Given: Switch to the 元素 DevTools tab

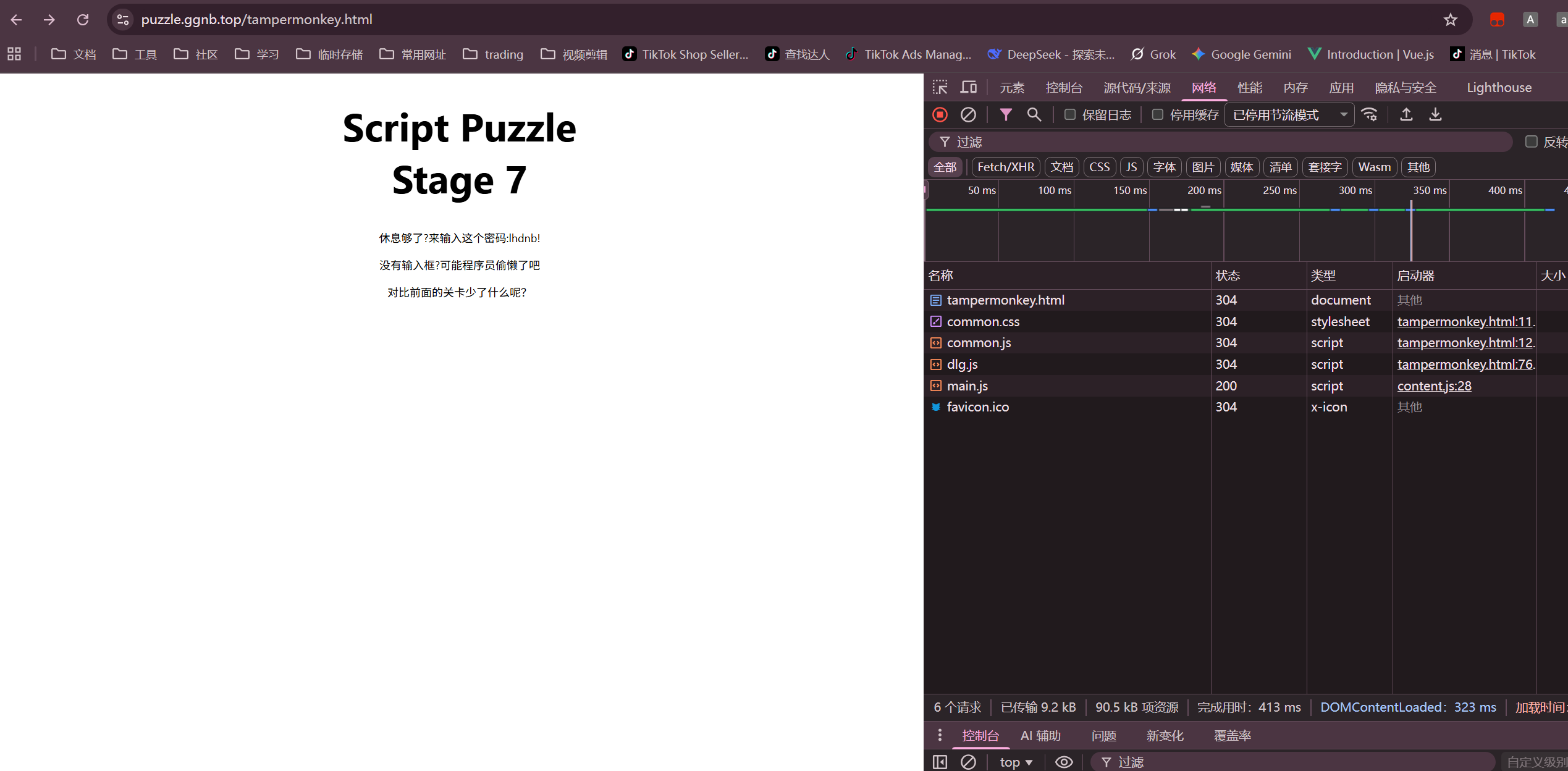Looking at the screenshot, I should point(1012,88).
